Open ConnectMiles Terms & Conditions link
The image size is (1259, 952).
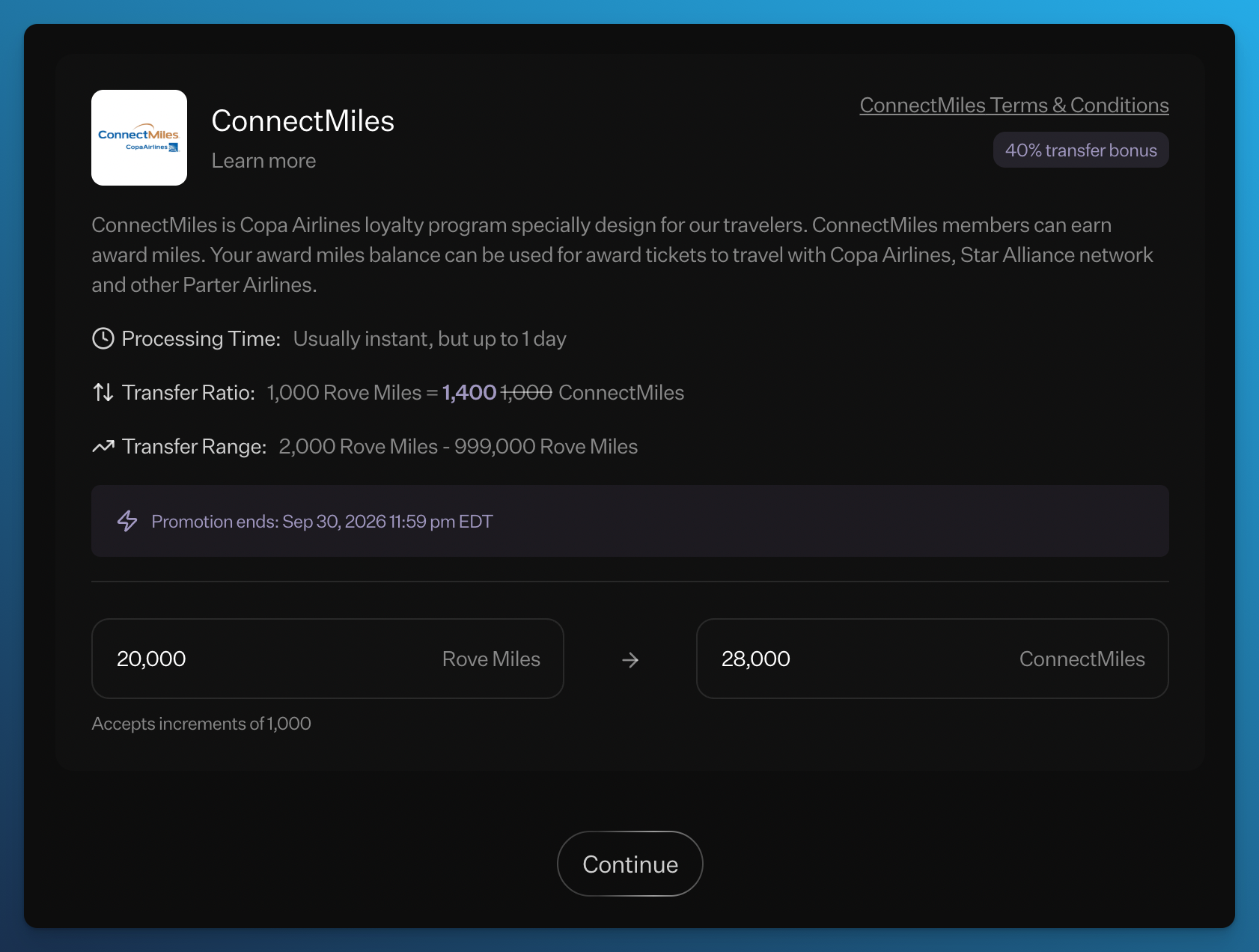[x=1014, y=106]
